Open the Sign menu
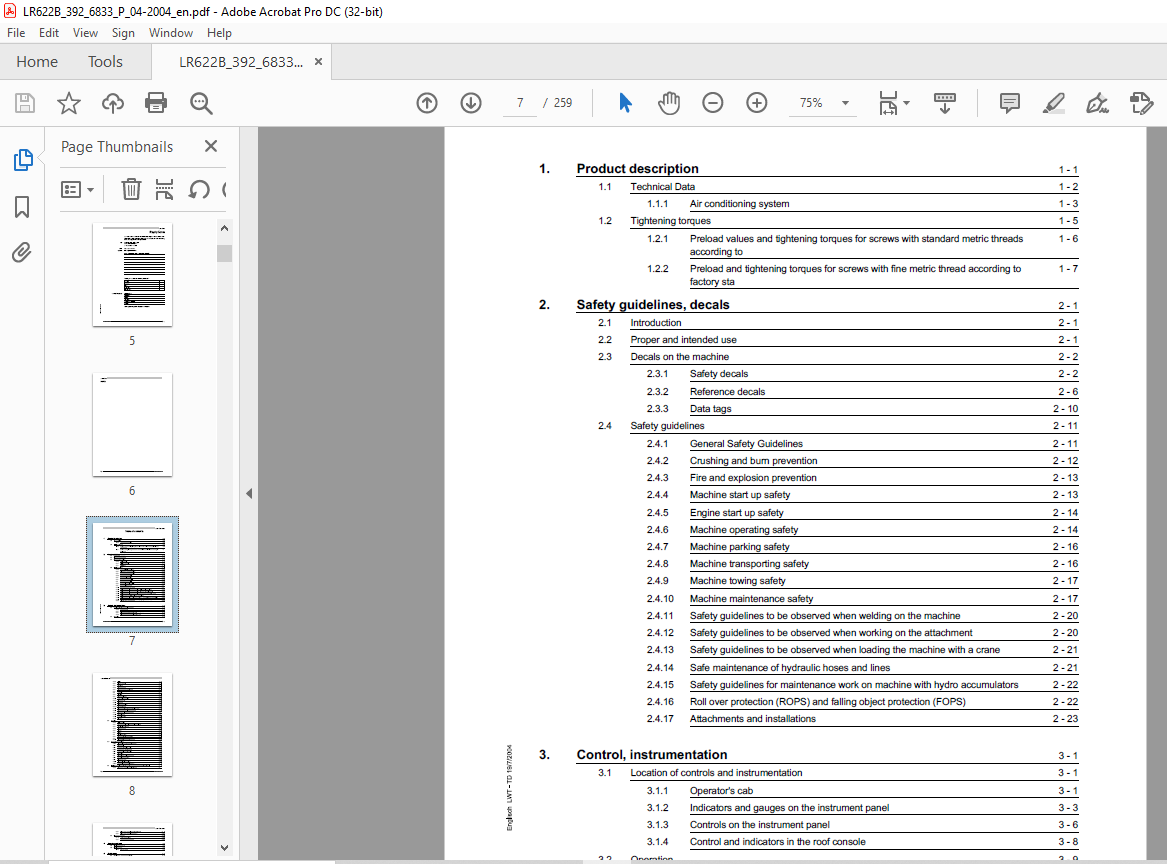 coord(123,33)
